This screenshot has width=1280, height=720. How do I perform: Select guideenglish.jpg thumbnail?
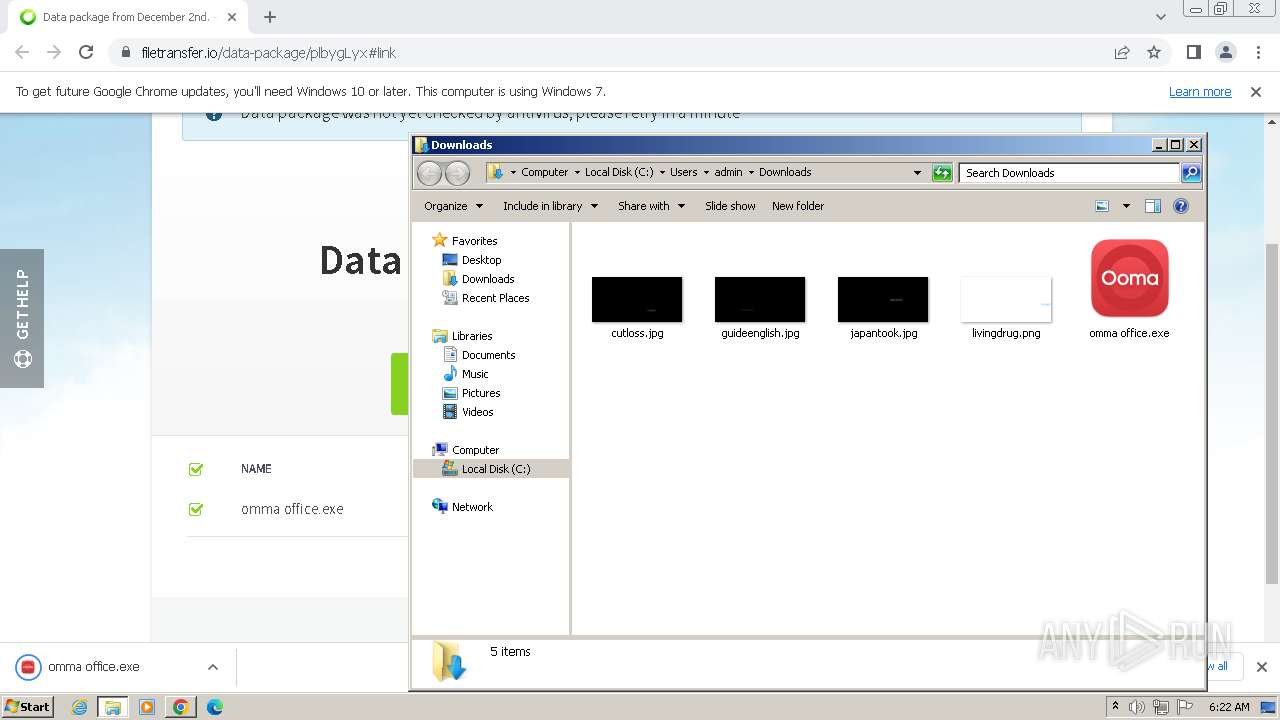click(760, 300)
